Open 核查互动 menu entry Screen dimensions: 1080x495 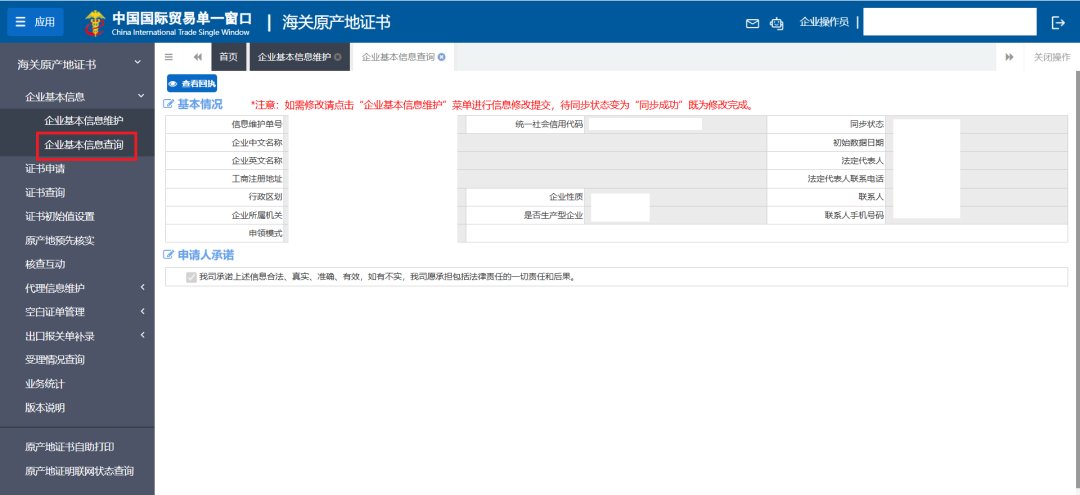(x=45, y=264)
